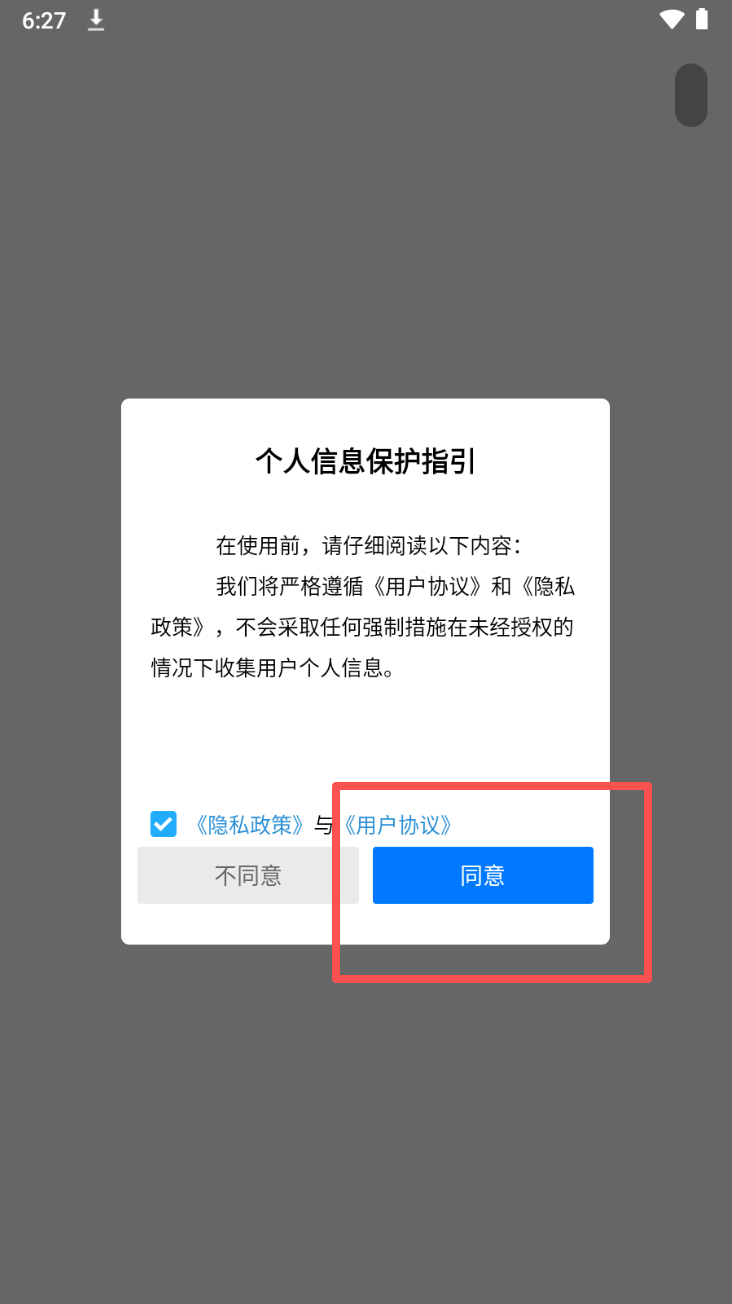
Task: Open the 《用户协议》 link above the 同意 button
Action: (x=398, y=825)
